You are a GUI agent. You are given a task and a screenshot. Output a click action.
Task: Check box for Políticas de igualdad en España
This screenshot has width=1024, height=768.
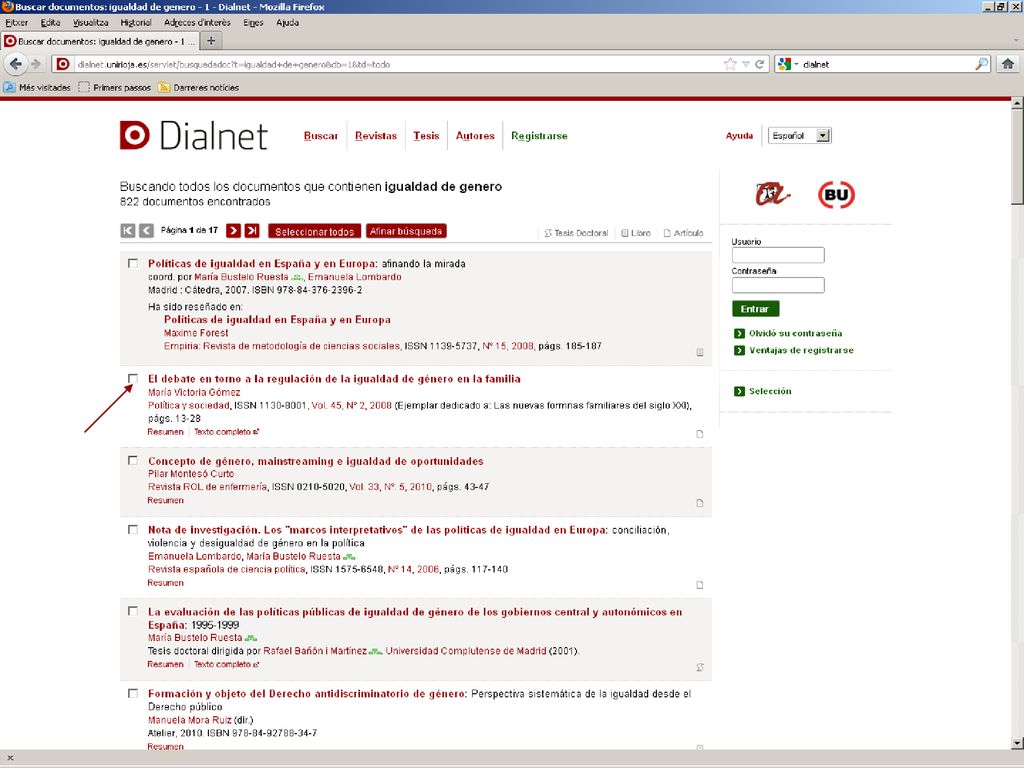coord(133,263)
